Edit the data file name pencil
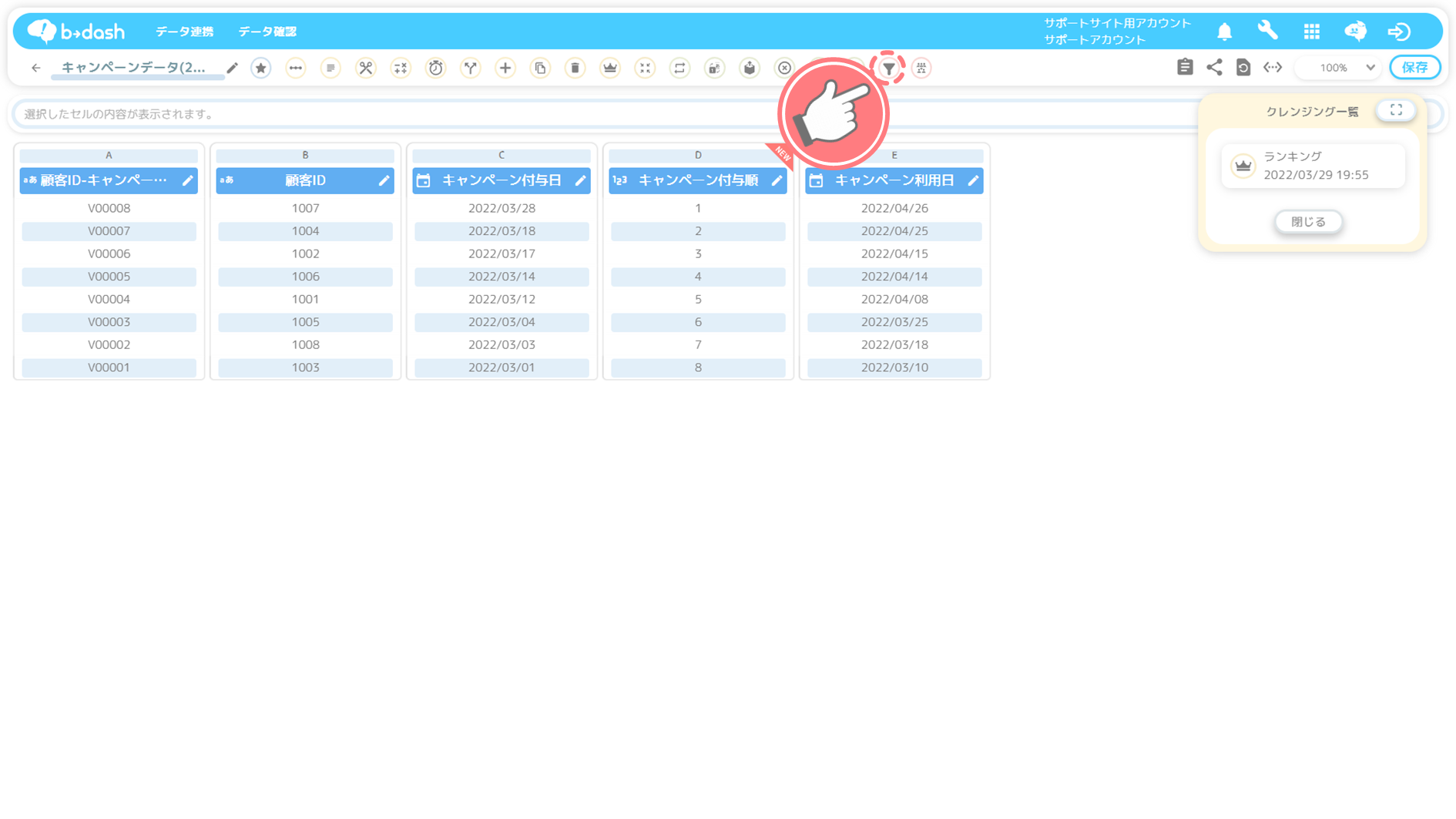 click(x=232, y=68)
